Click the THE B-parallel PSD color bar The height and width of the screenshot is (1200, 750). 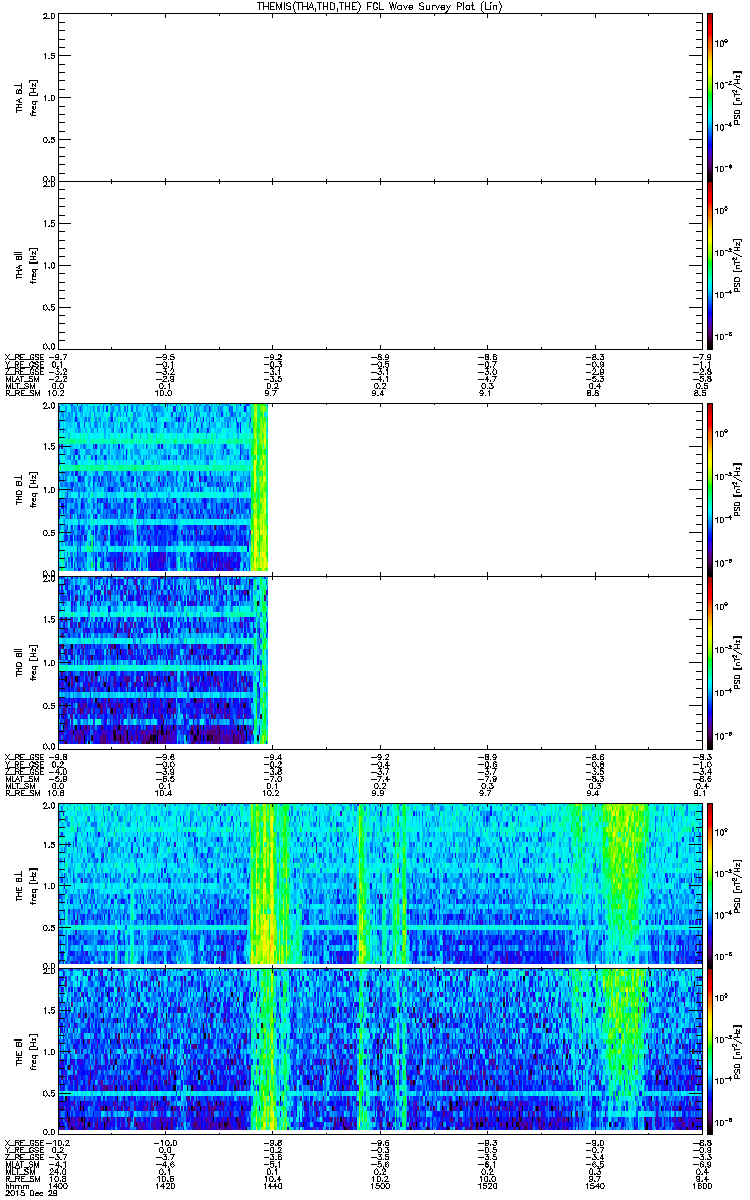709,1050
